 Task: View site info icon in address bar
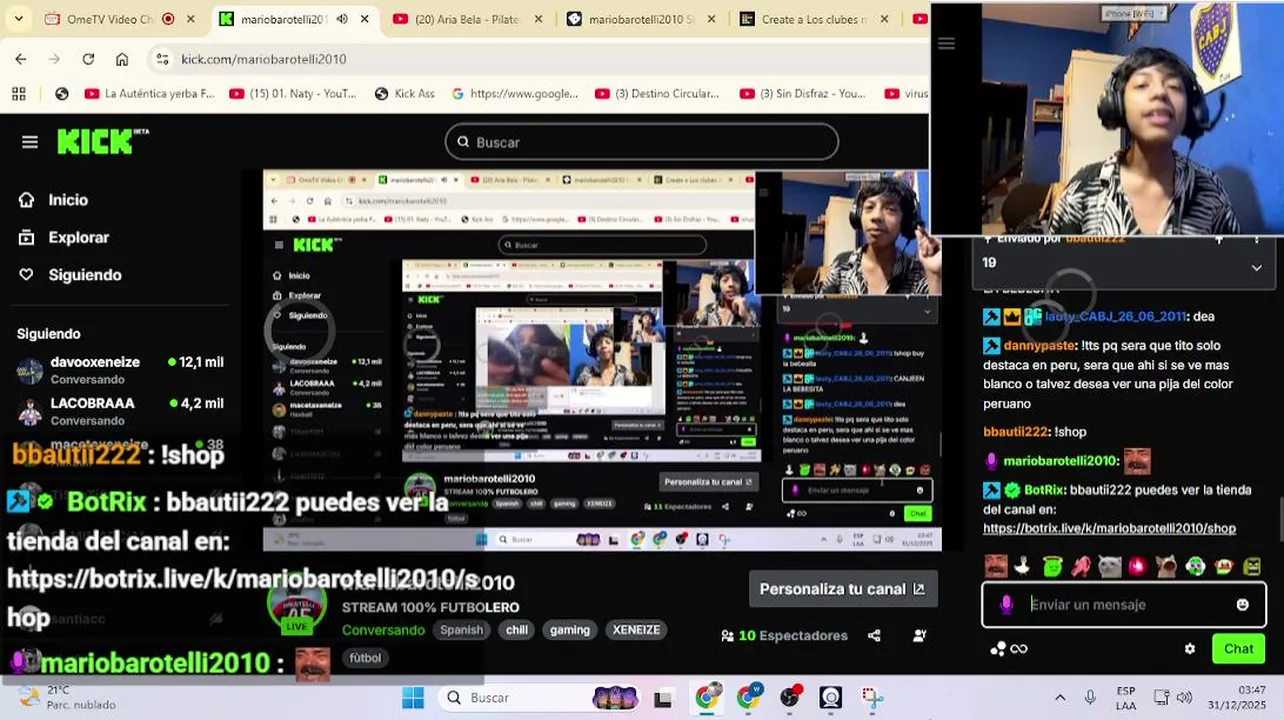163,59
